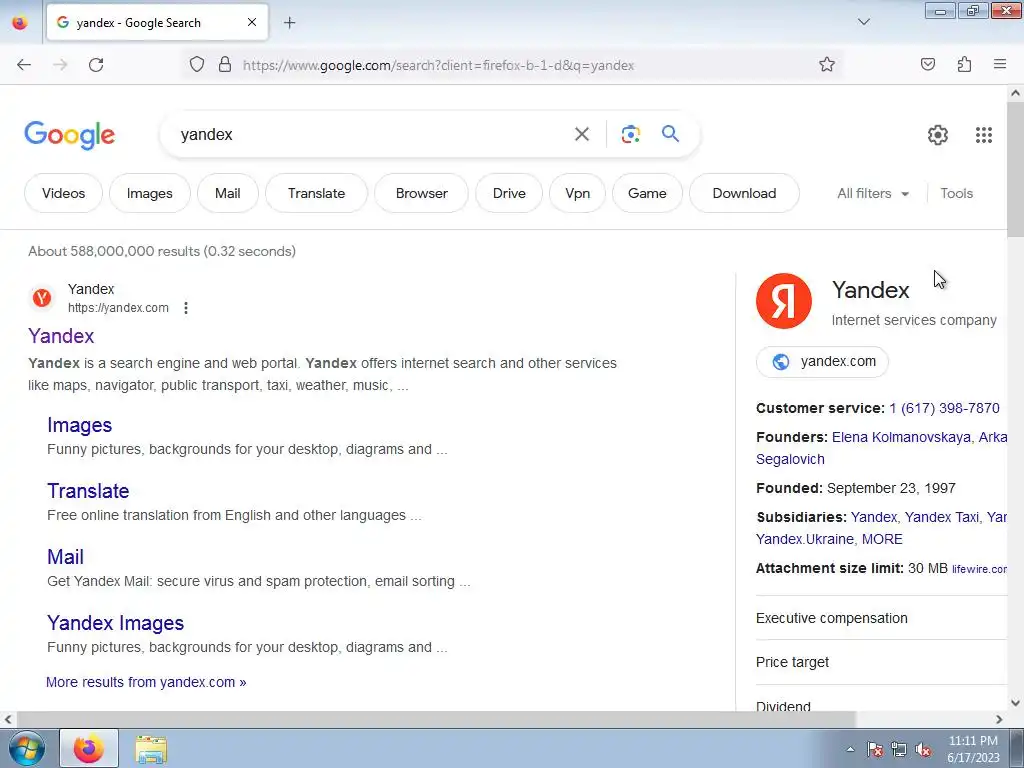Viewport: 1024px width, 768px height.
Task: Clear the search box with X icon
Action: (x=581, y=135)
